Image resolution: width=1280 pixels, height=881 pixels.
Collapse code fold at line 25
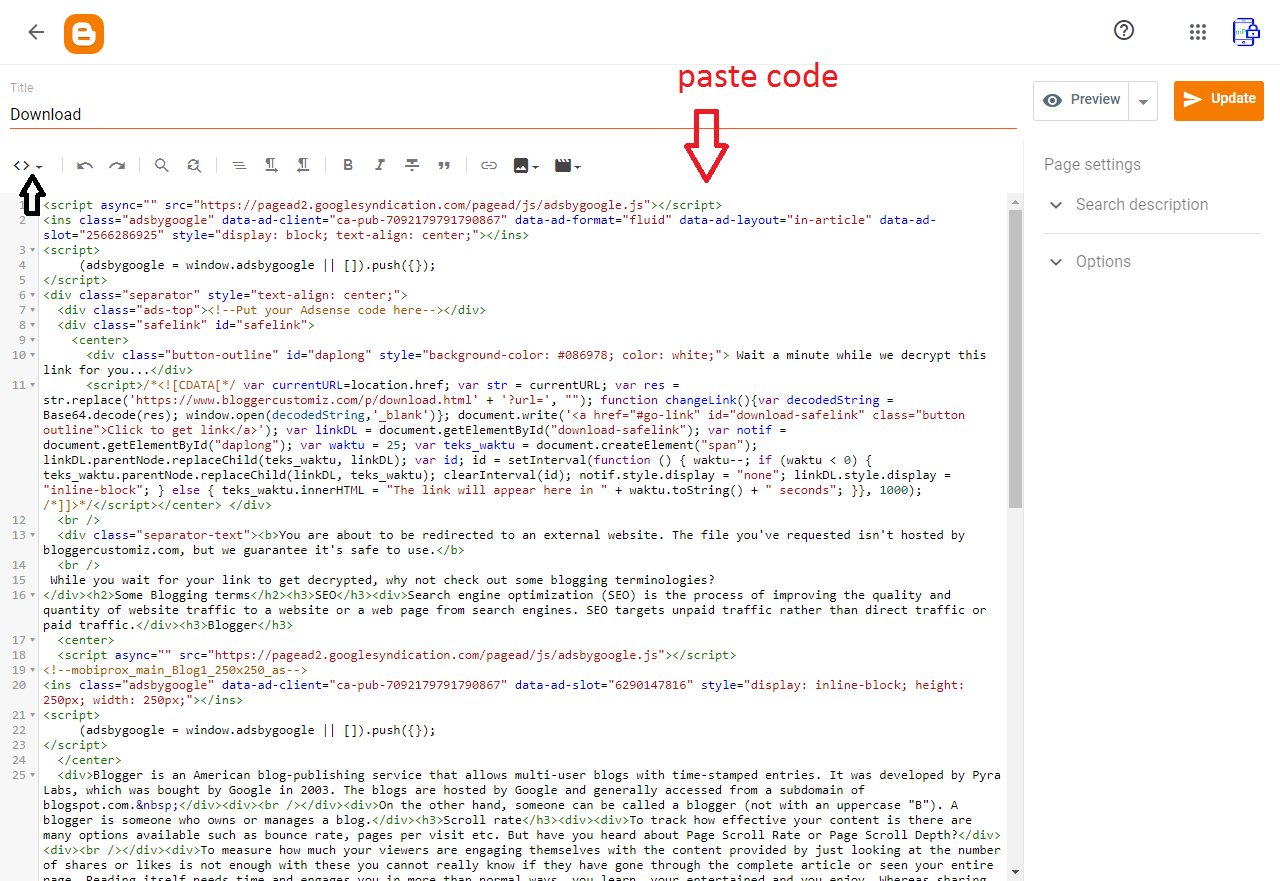click(x=35, y=775)
